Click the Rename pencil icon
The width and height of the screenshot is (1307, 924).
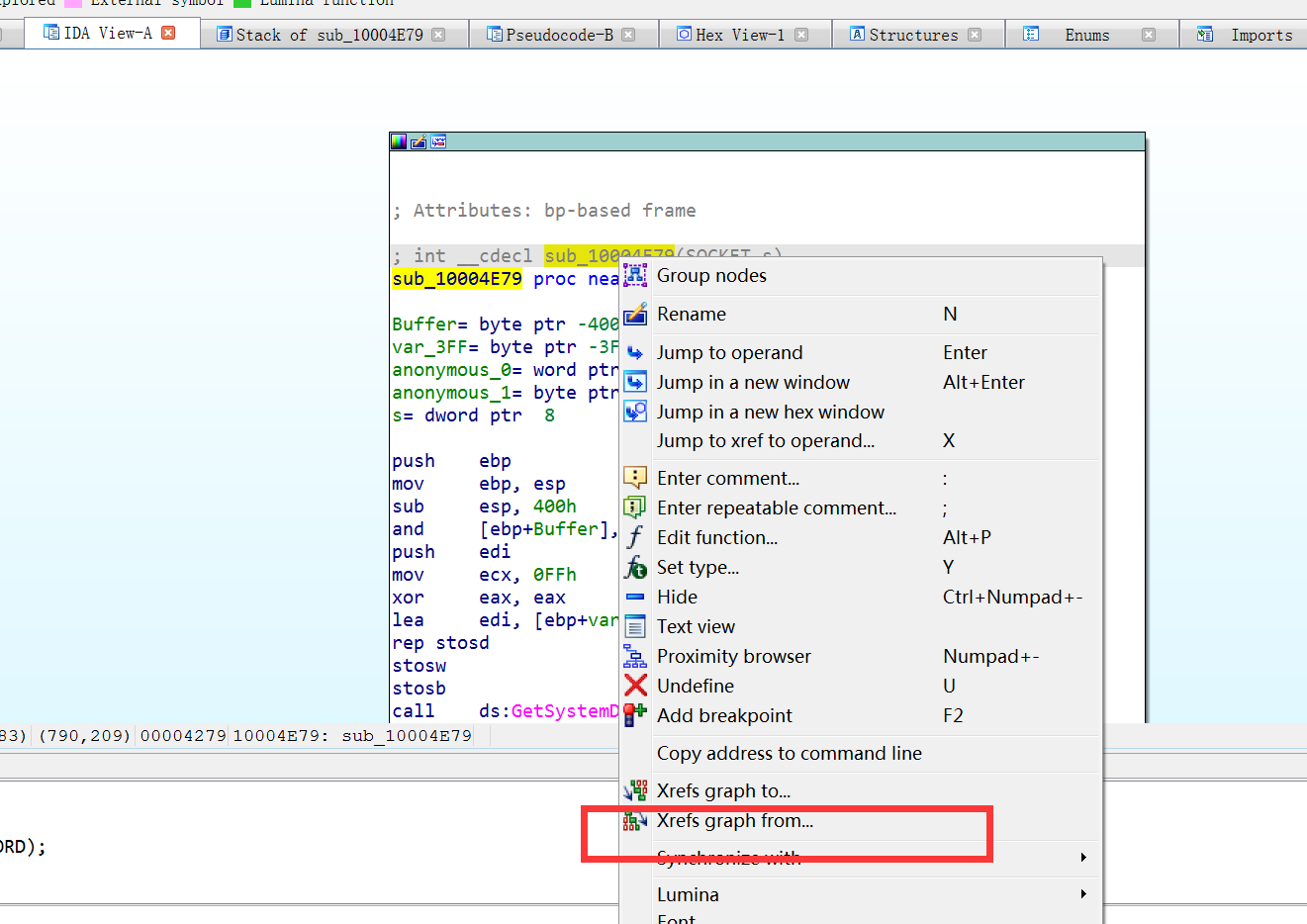(x=635, y=315)
